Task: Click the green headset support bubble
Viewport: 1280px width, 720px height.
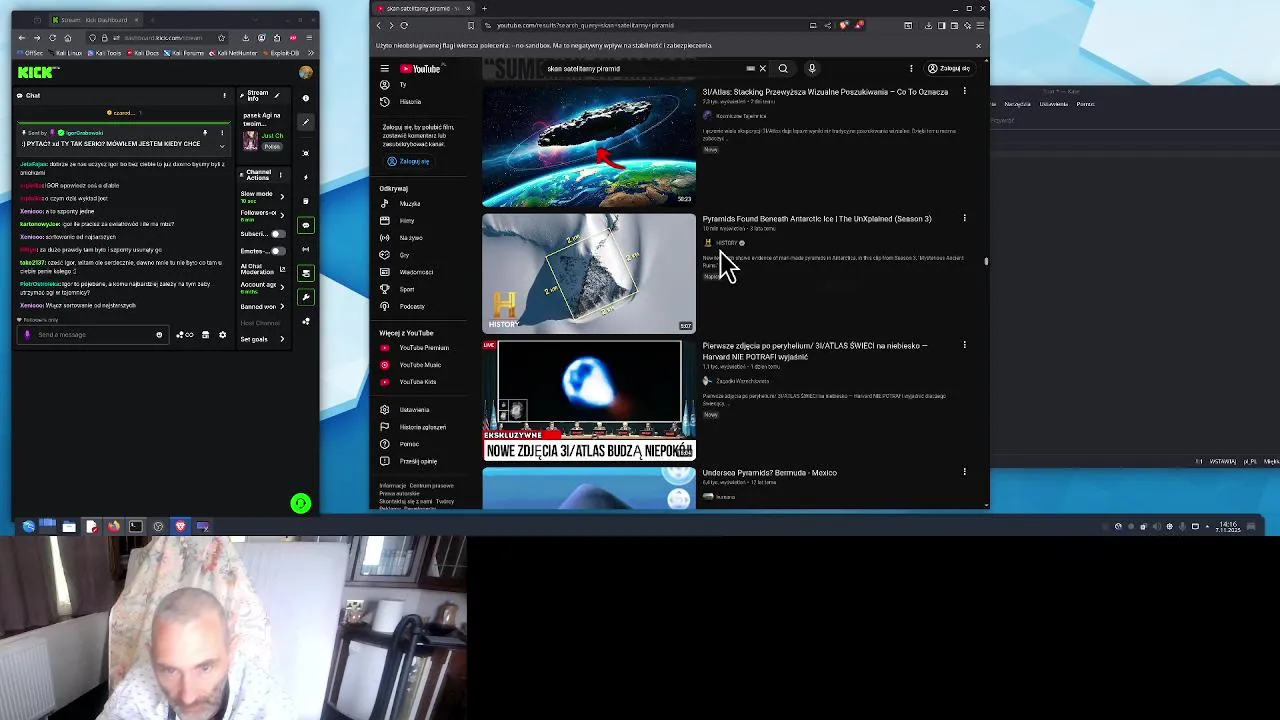Action: click(300, 503)
